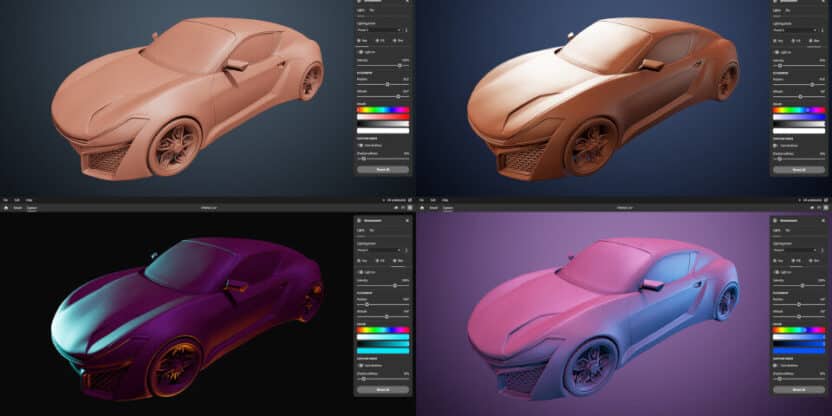Screen dimensions: 832x416
Task: Switch to Capture tab in the pink car window
Action: pos(448,207)
